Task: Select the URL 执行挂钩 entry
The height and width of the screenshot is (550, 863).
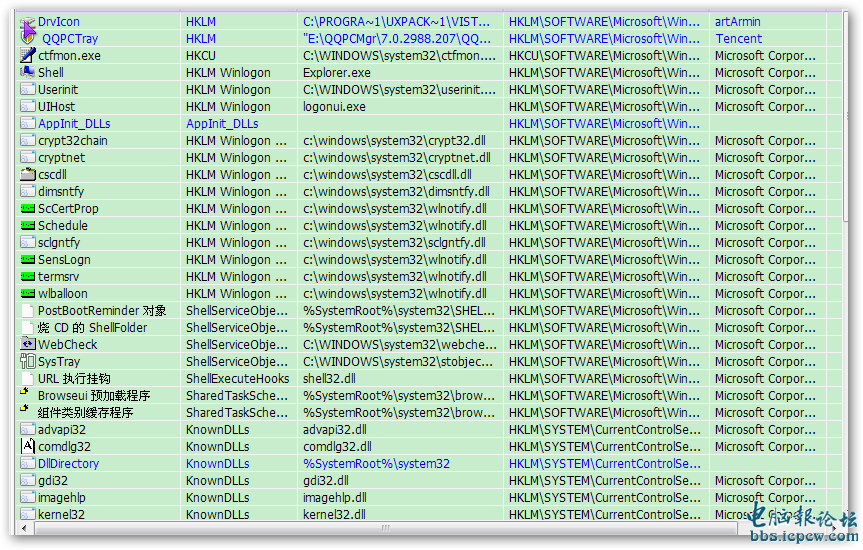Action: [74, 378]
